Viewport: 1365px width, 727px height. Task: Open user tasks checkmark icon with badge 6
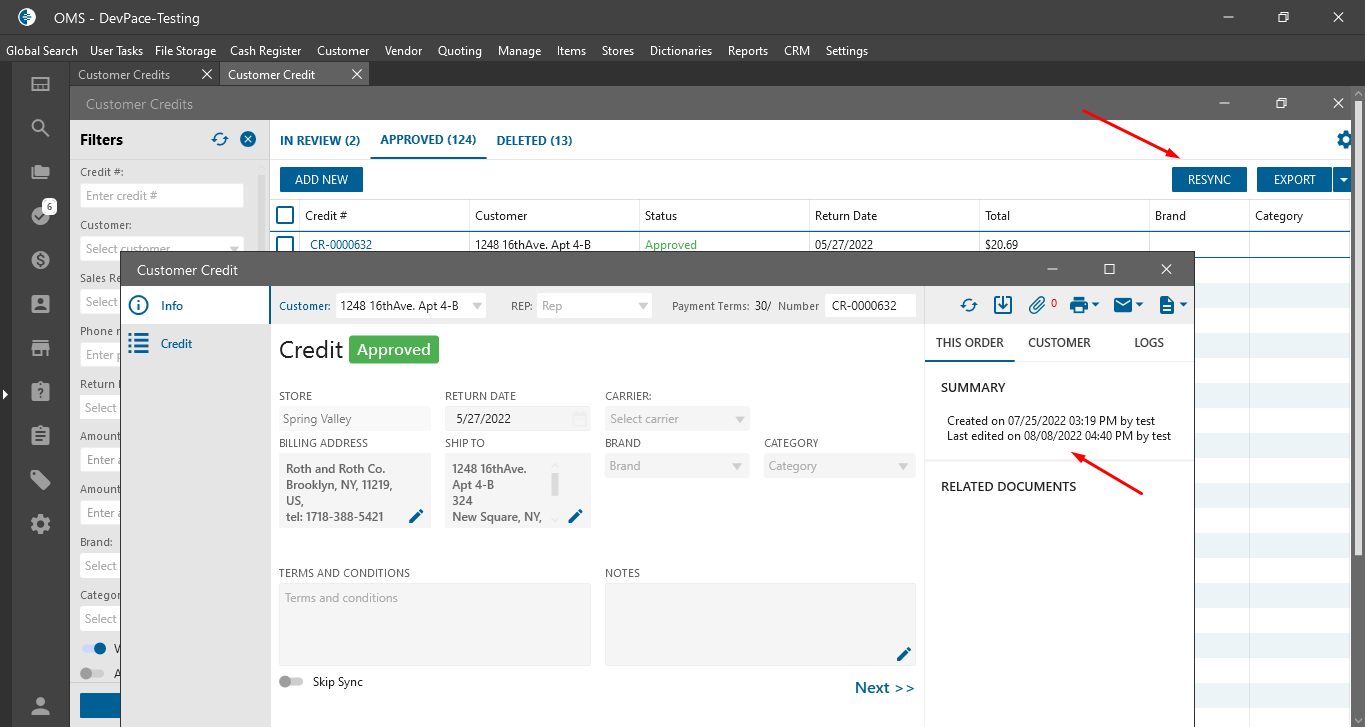40,215
